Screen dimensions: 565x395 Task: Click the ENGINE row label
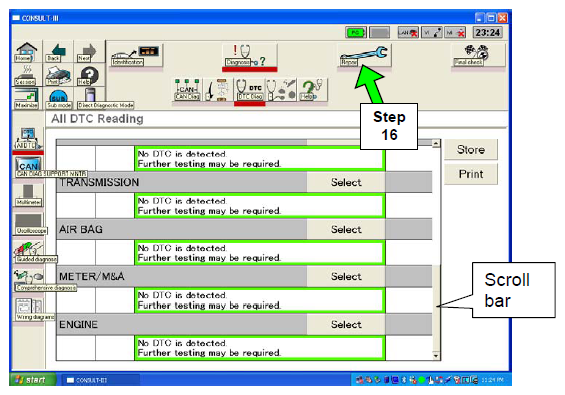[x=79, y=324]
